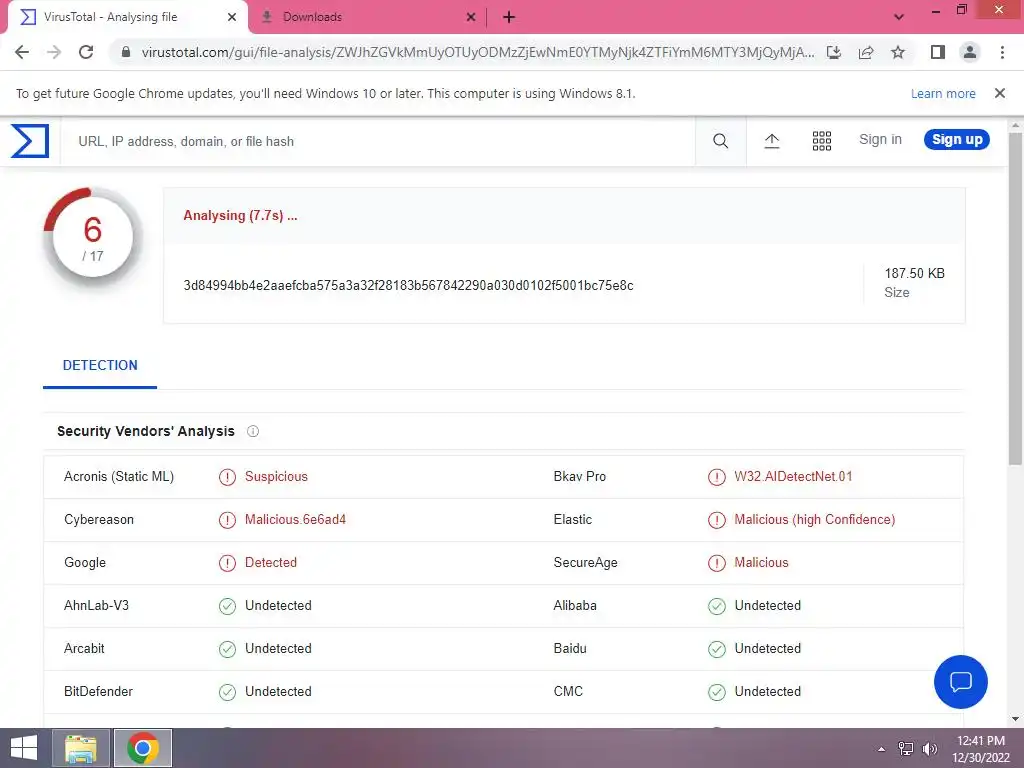Screen dimensions: 1024x768
Task: Click checkmark icon for AhnLab-V3
Action: click(x=227, y=606)
